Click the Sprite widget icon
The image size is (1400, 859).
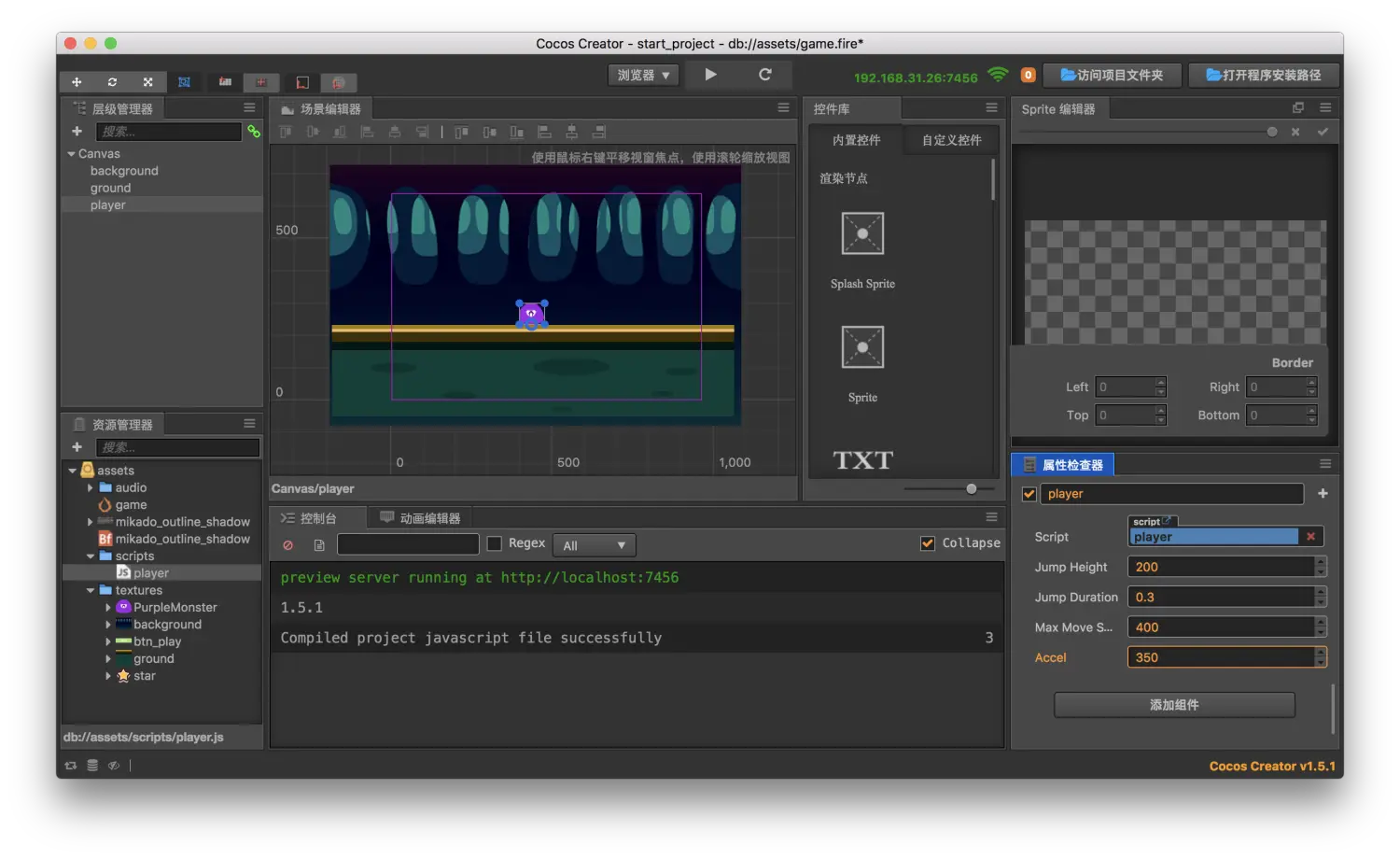tap(862, 347)
